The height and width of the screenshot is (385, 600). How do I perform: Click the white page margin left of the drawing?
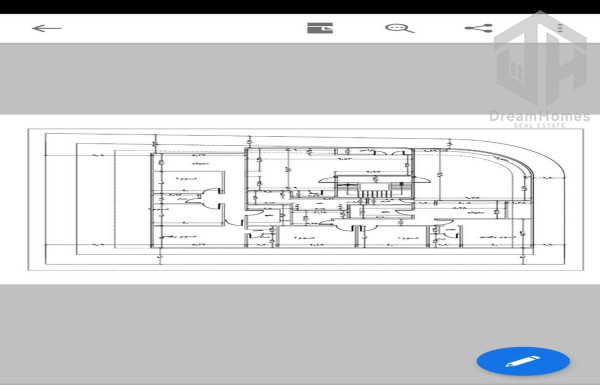coord(36,199)
